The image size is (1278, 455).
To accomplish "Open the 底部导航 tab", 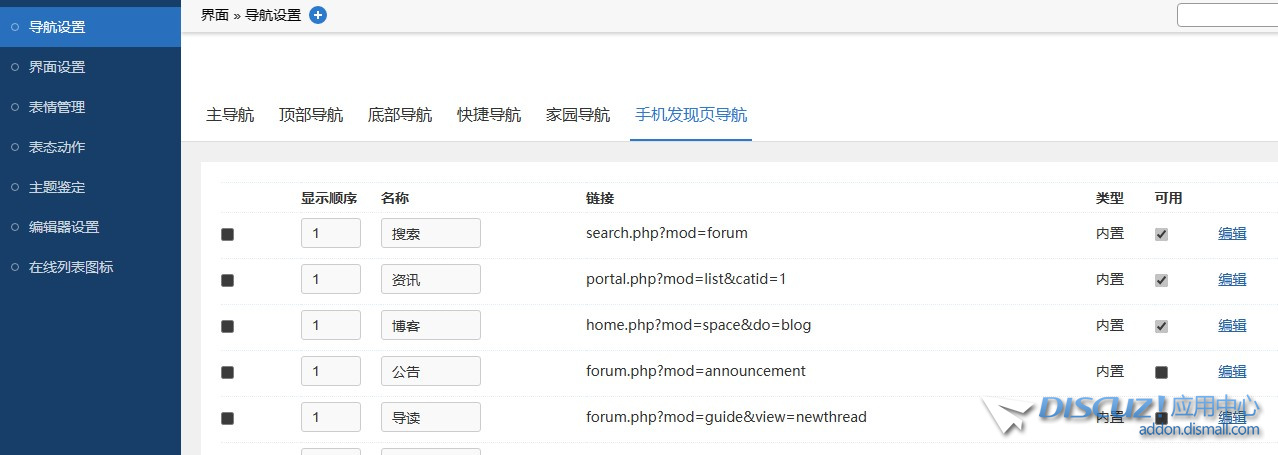I will [x=400, y=115].
